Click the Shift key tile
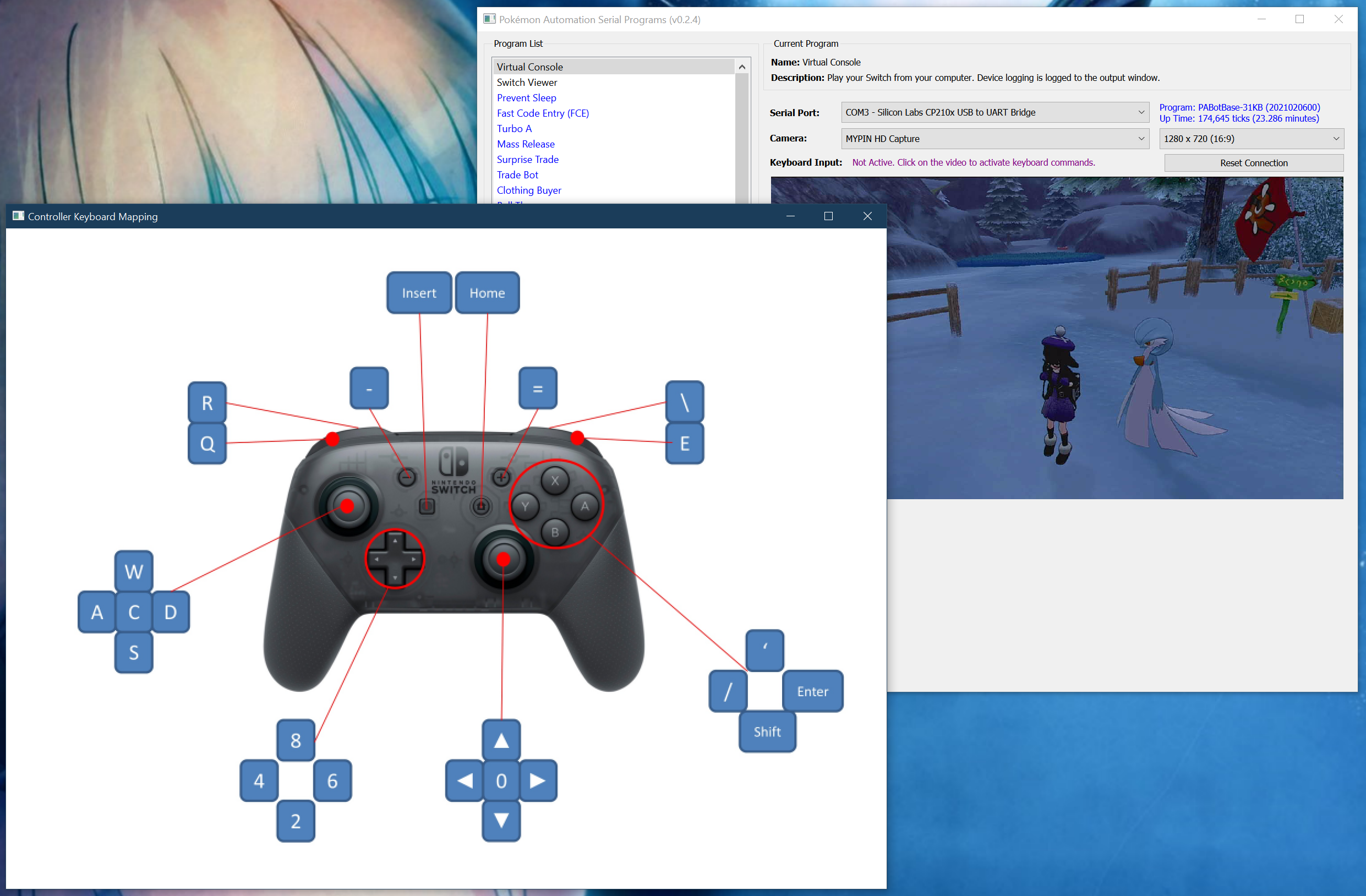Screen dimensions: 1366x896 767,731
